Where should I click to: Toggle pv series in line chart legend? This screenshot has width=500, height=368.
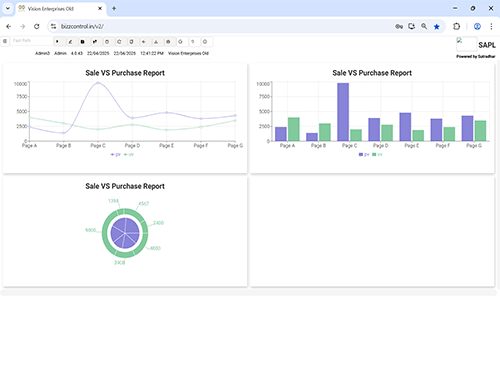coord(115,155)
